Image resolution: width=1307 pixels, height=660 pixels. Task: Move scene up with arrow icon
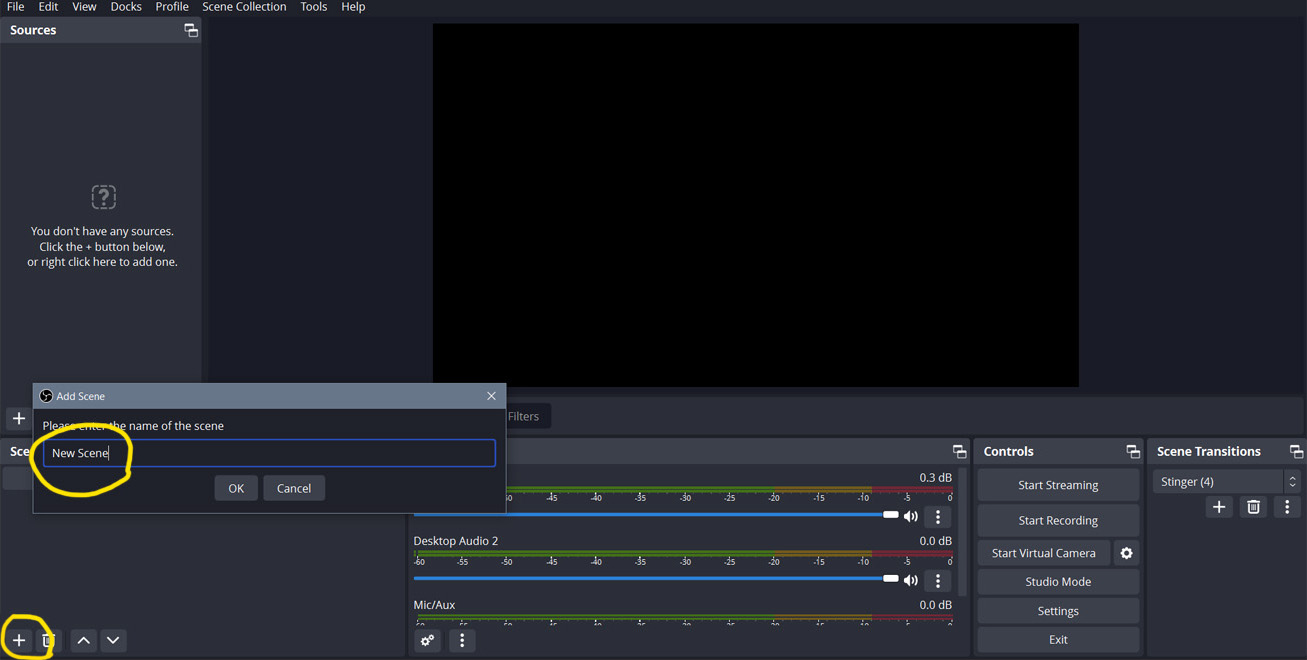click(84, 640)
